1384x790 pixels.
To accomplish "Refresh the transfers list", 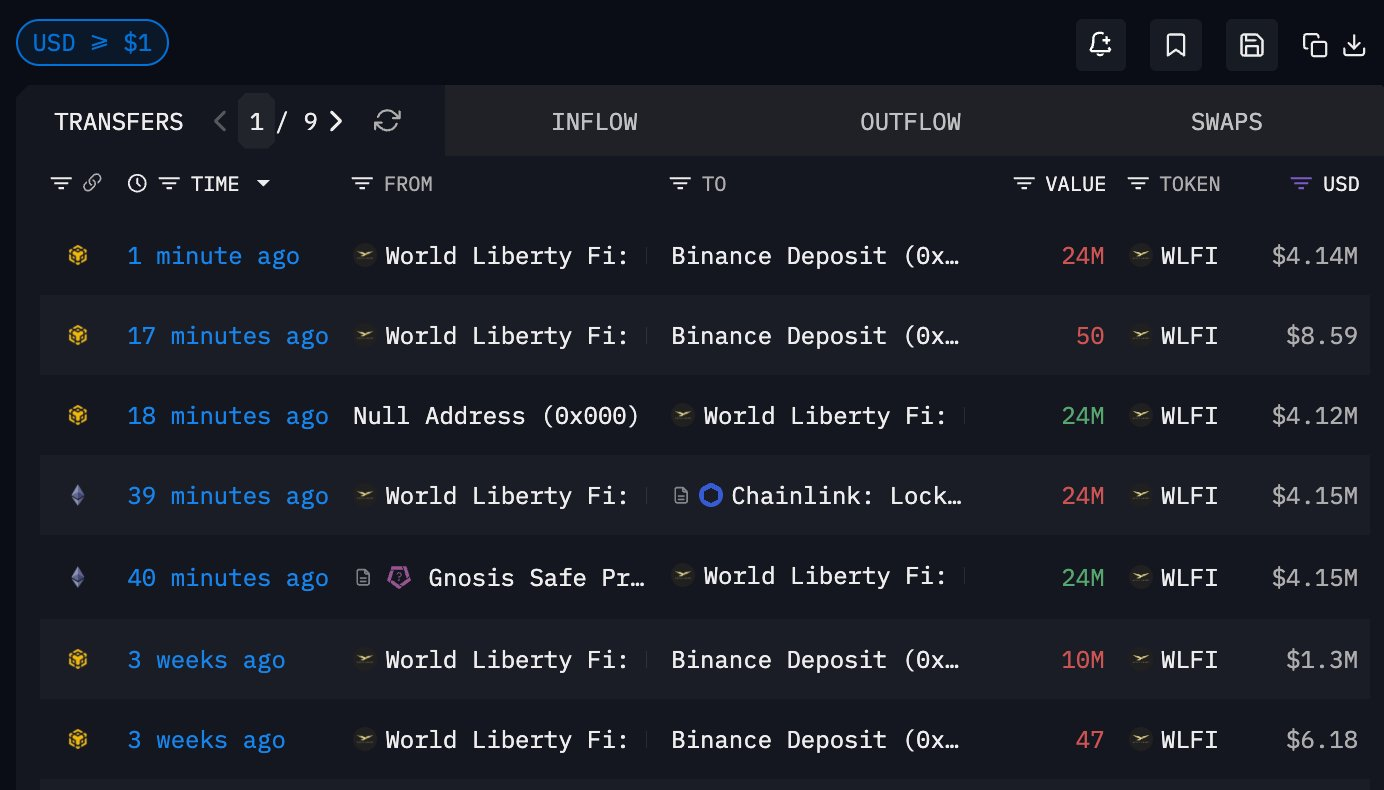I will coord(387,122).
